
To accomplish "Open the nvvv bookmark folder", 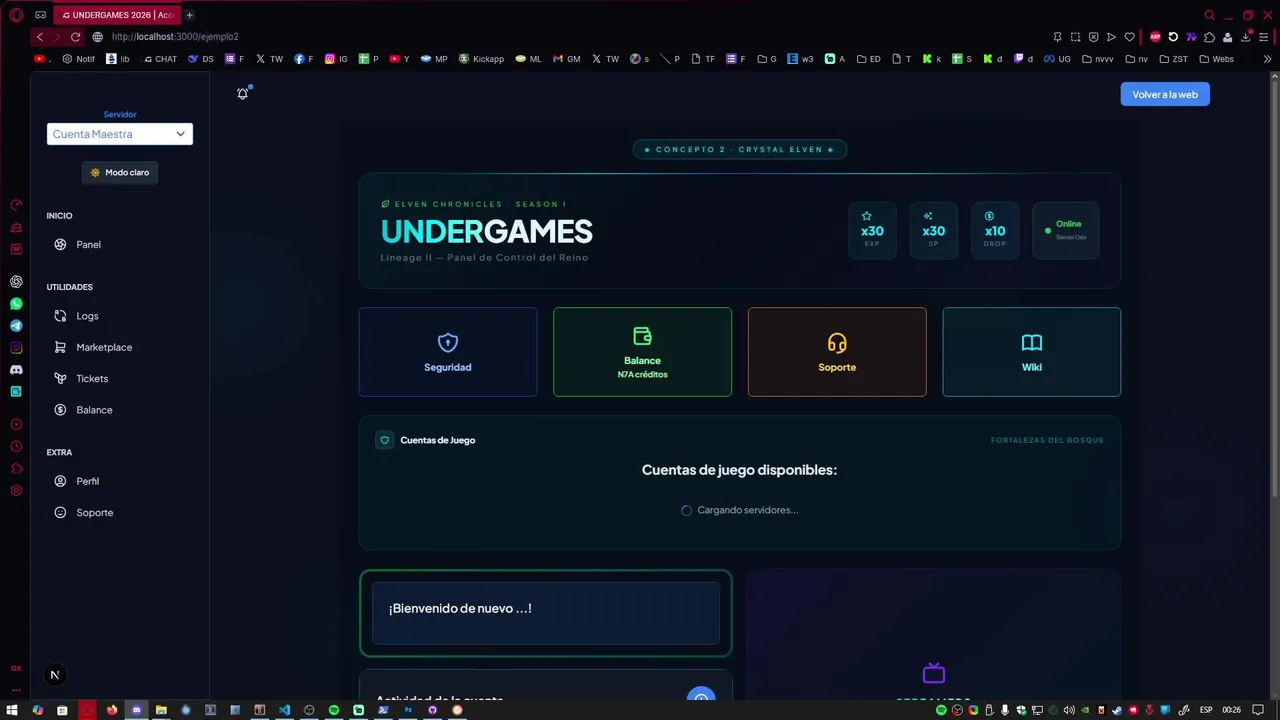I will pyautogui.click(x=1097, y=59).
